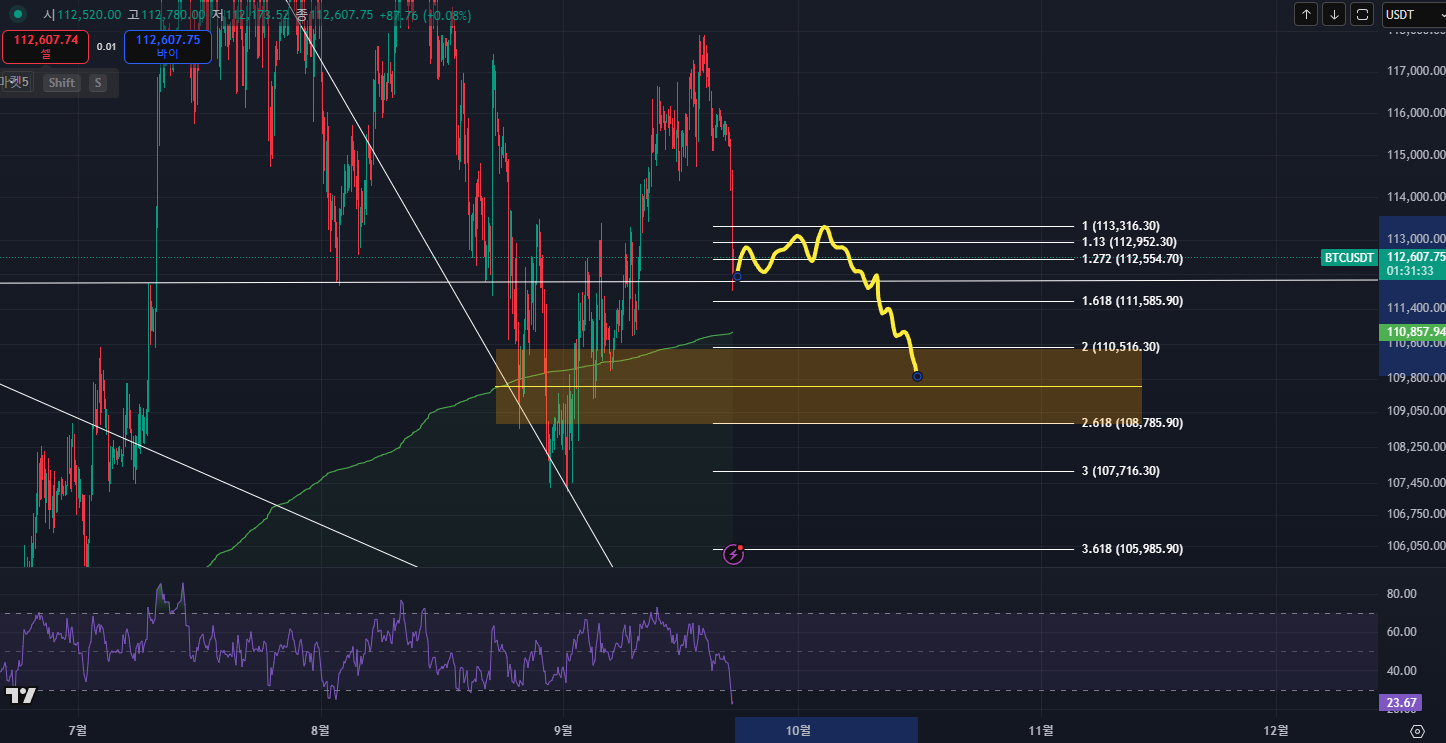This screenshot has height=743, width=1446.
Task: Click the countdown timer 01:31:33
Action: coord(1410,270)
